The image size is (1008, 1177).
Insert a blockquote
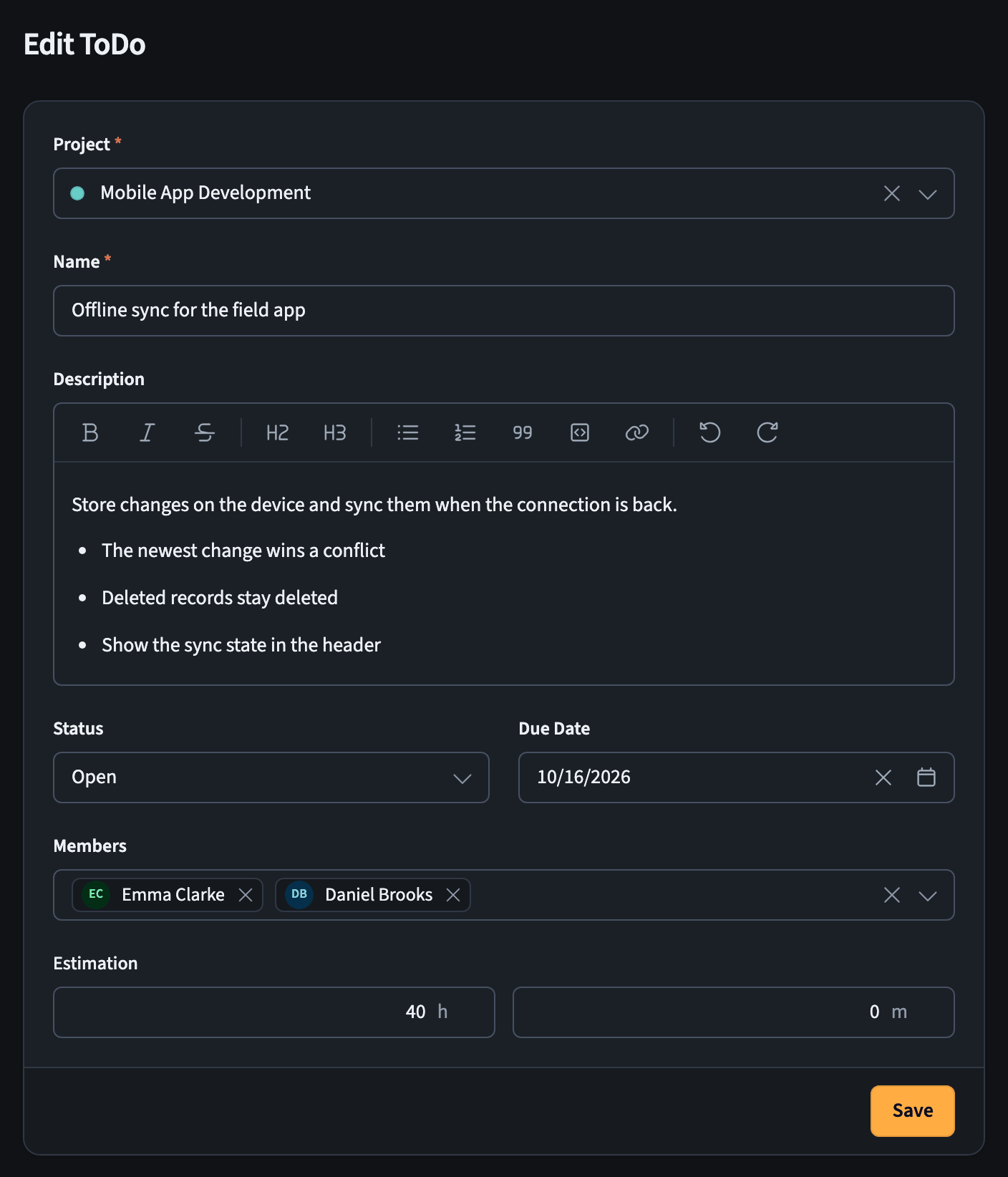523,432
